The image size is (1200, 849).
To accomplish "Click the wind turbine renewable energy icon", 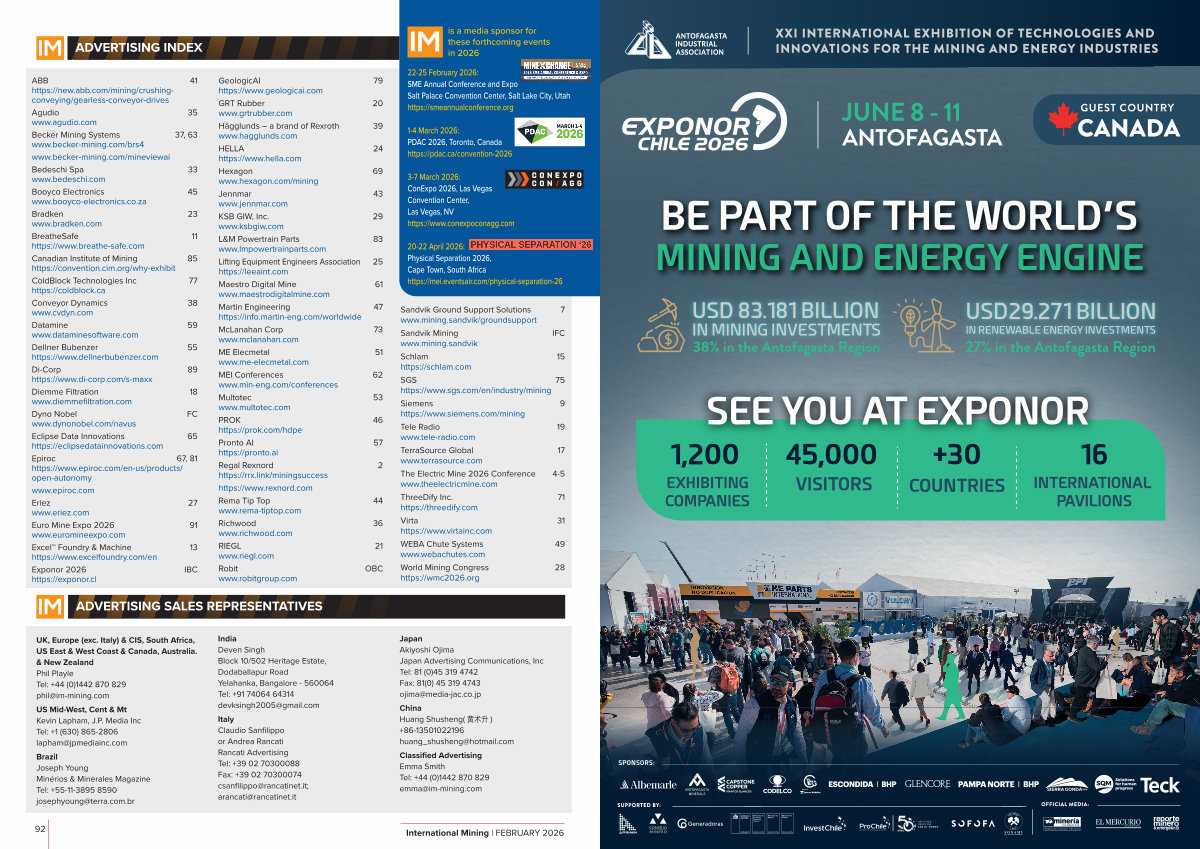I will (925, 326).
